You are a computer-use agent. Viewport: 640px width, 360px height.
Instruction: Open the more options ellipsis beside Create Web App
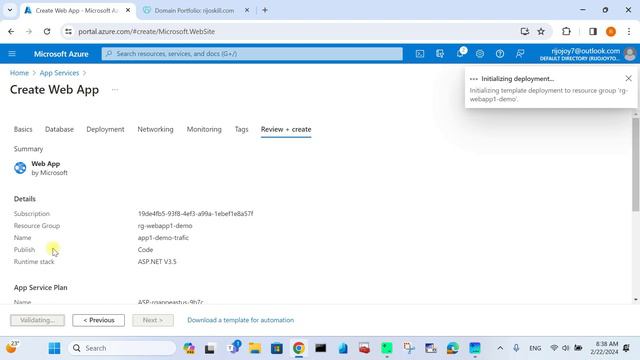click(x=115, y=89)
